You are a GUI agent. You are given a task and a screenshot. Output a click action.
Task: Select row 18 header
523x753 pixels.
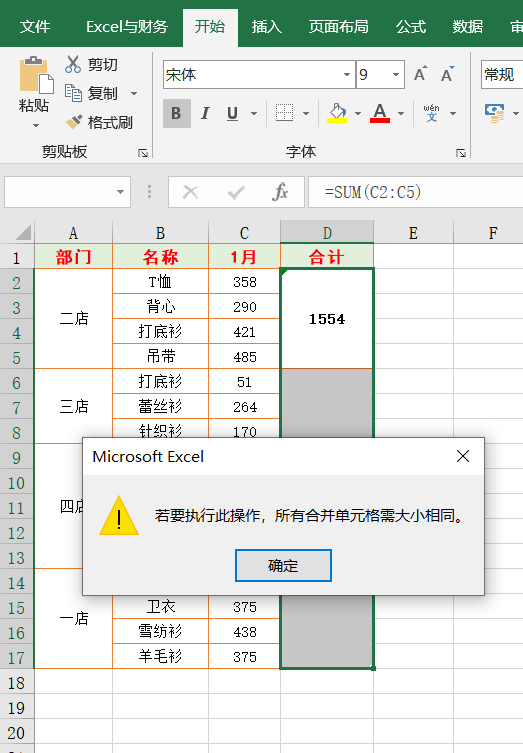(17, 682)
